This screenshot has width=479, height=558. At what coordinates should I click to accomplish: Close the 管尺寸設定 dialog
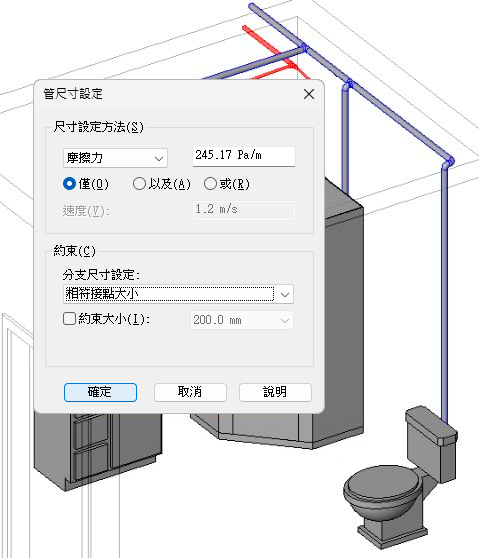coord(309,94)
